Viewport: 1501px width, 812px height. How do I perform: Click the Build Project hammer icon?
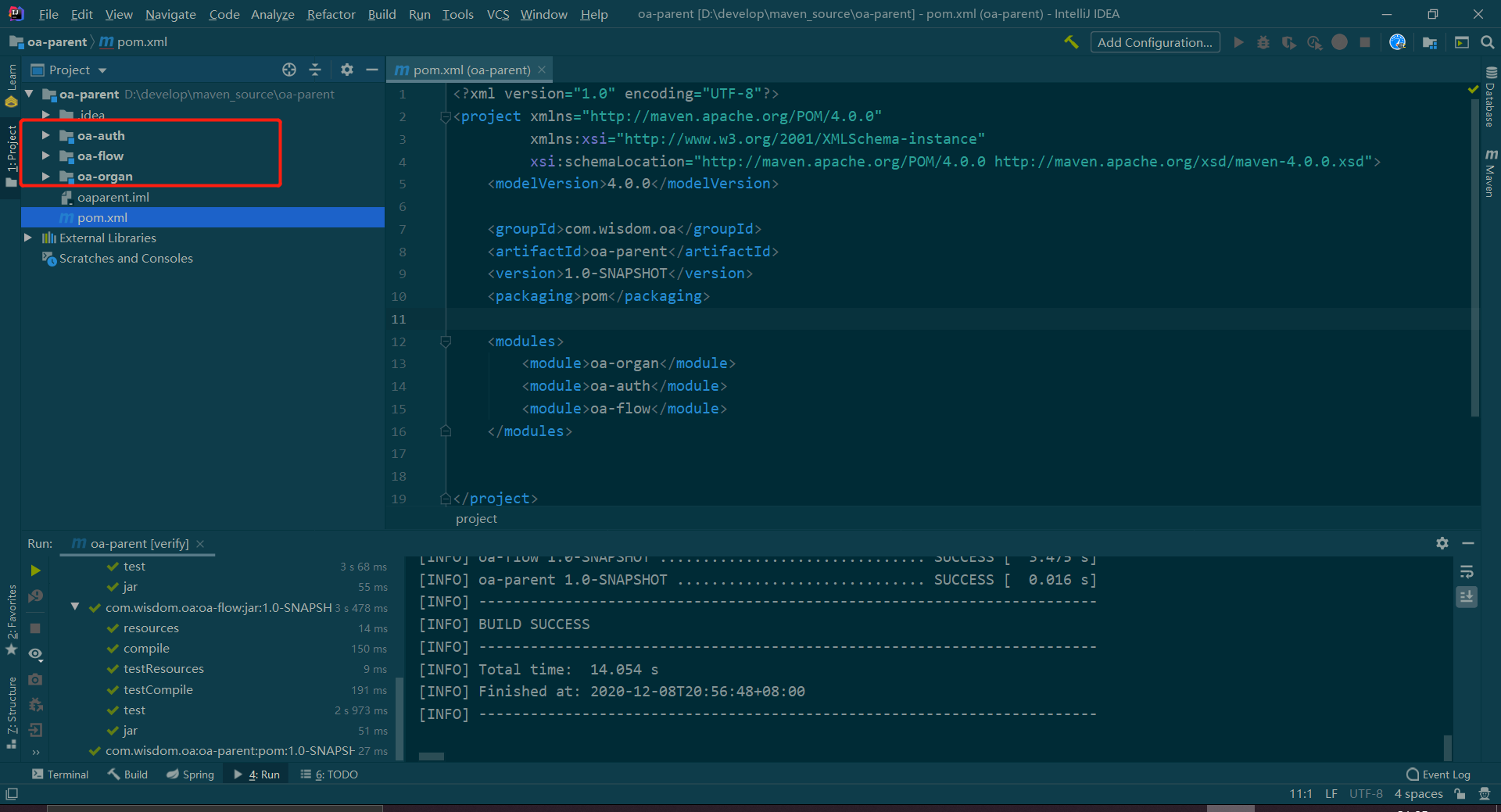point(1071,42)
